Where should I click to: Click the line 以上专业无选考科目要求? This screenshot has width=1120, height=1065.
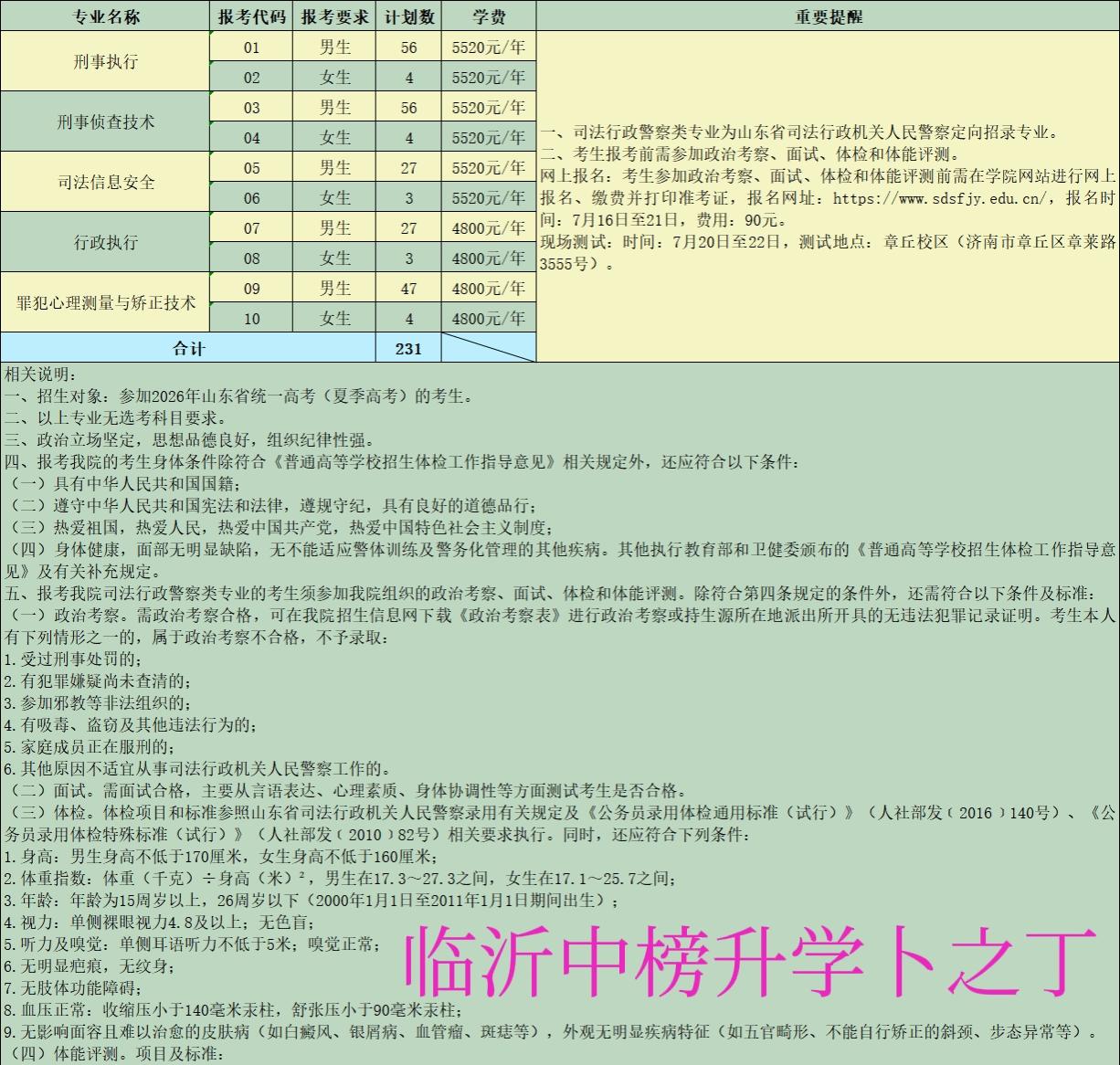coord(115,418)
